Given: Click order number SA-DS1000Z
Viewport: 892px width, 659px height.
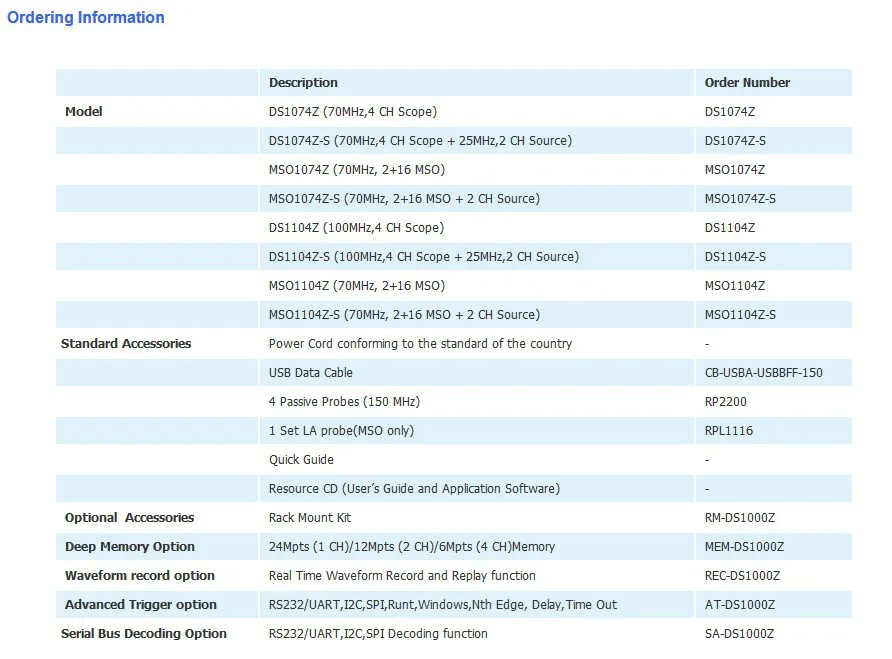Looking at the screenshot, I should 739,634.
